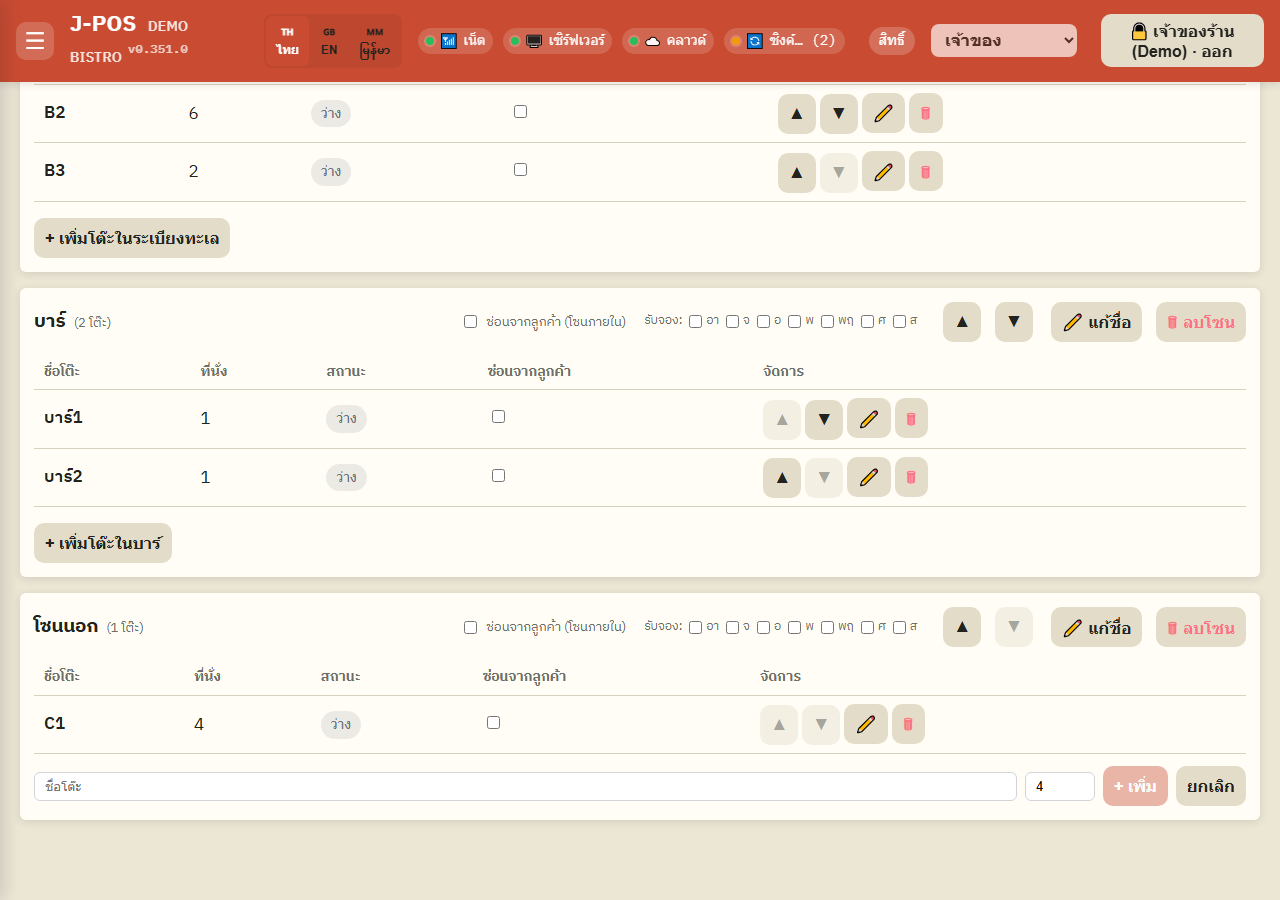Click เพิ่มโต๊ะในบาร์ add-table button
This screenshot has height=900, width=1280.
tap(103, 543)
